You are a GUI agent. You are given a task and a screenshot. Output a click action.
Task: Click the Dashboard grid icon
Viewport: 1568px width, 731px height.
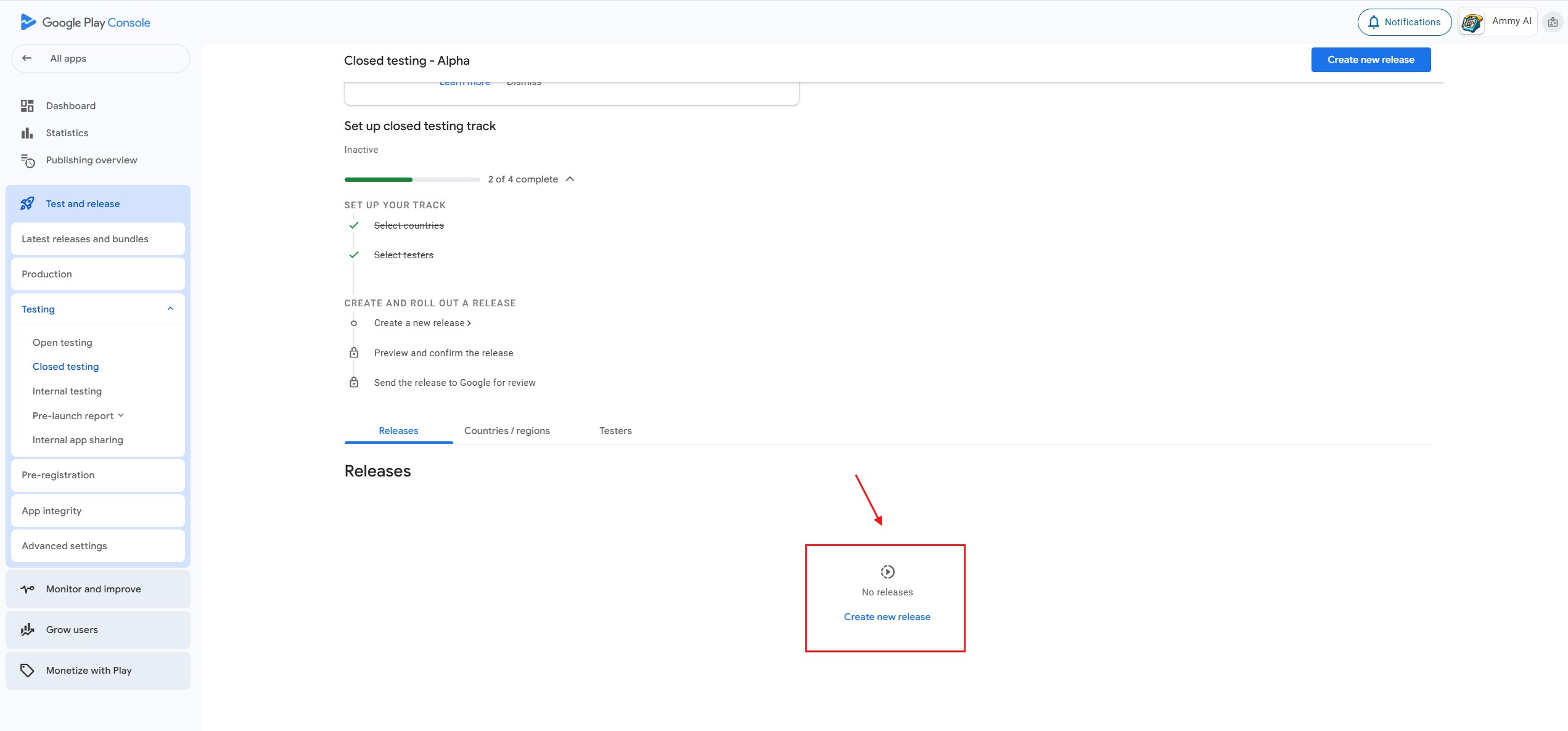tap(27, 106)
